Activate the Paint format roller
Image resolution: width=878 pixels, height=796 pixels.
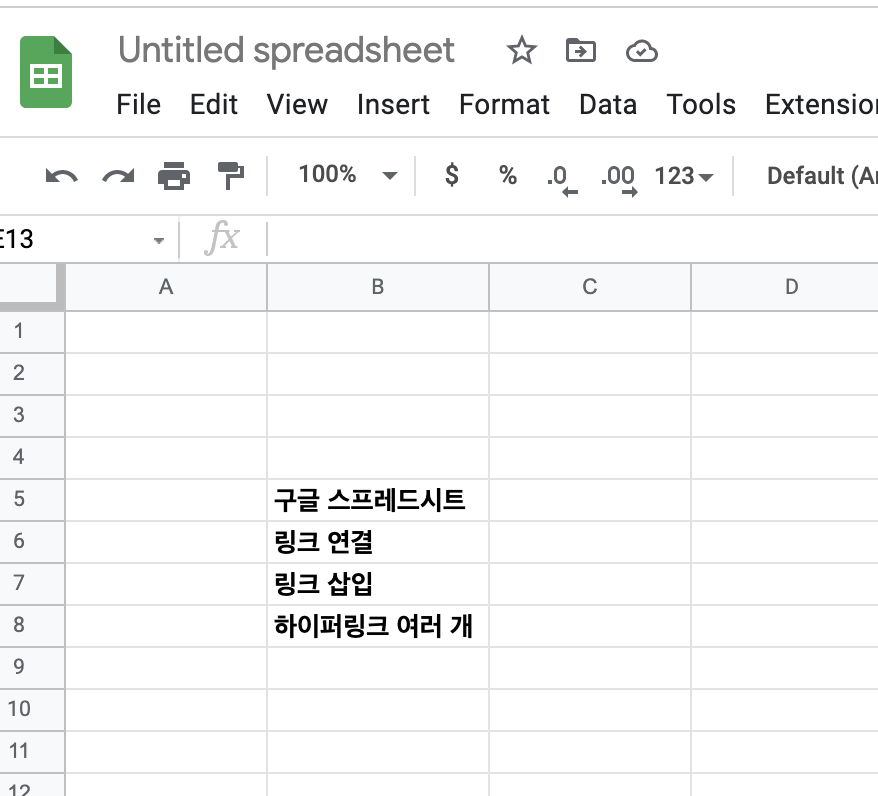[230, 176]
